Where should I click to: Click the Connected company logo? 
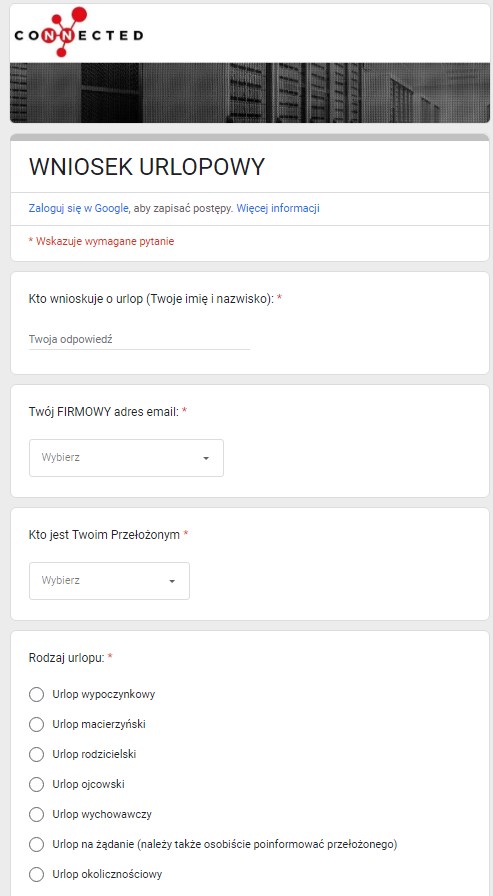click(x=78, y=33)
